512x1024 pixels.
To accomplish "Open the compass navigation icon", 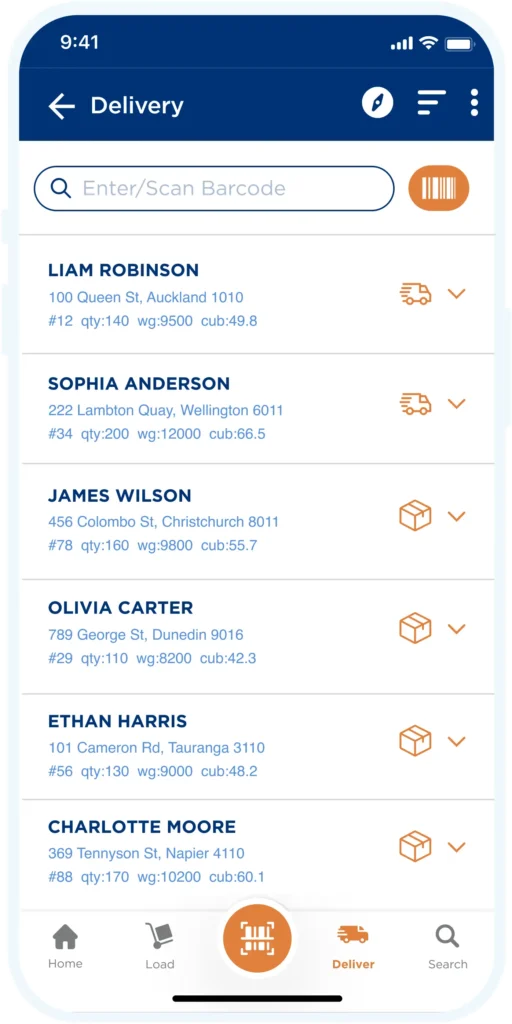I will [x=378, y=103].
